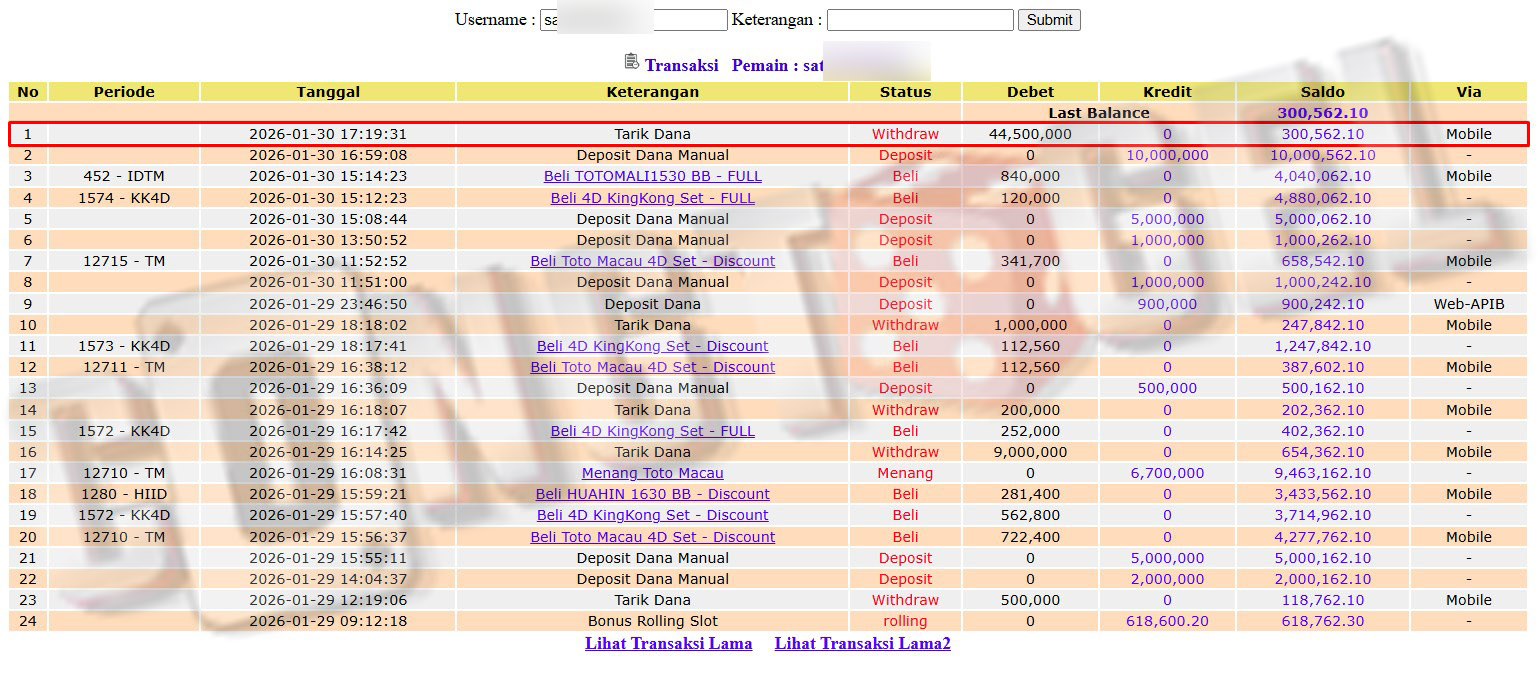This screenshot has width=1537, height=675.
Task: Open Beli HUAHIN 1630 BB - Discount link
Action: 652,494
